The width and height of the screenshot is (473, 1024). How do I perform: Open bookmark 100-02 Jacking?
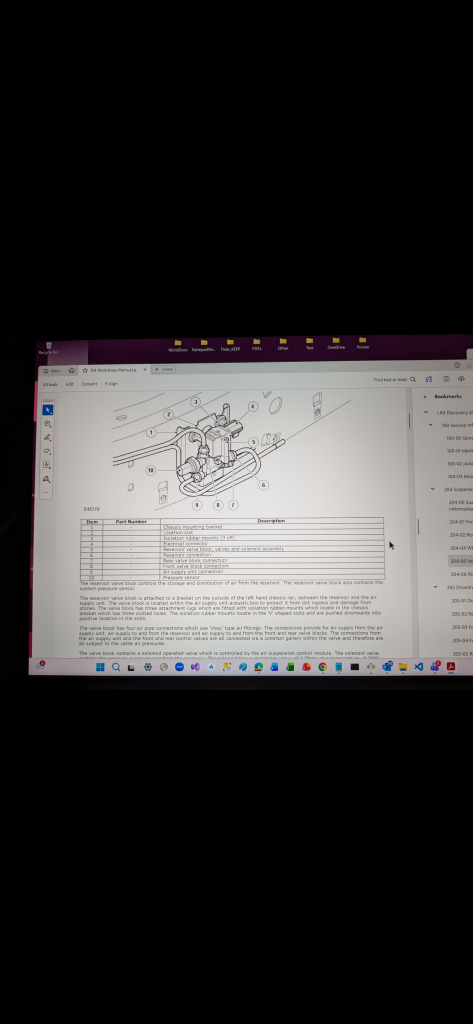coord(460,464)
